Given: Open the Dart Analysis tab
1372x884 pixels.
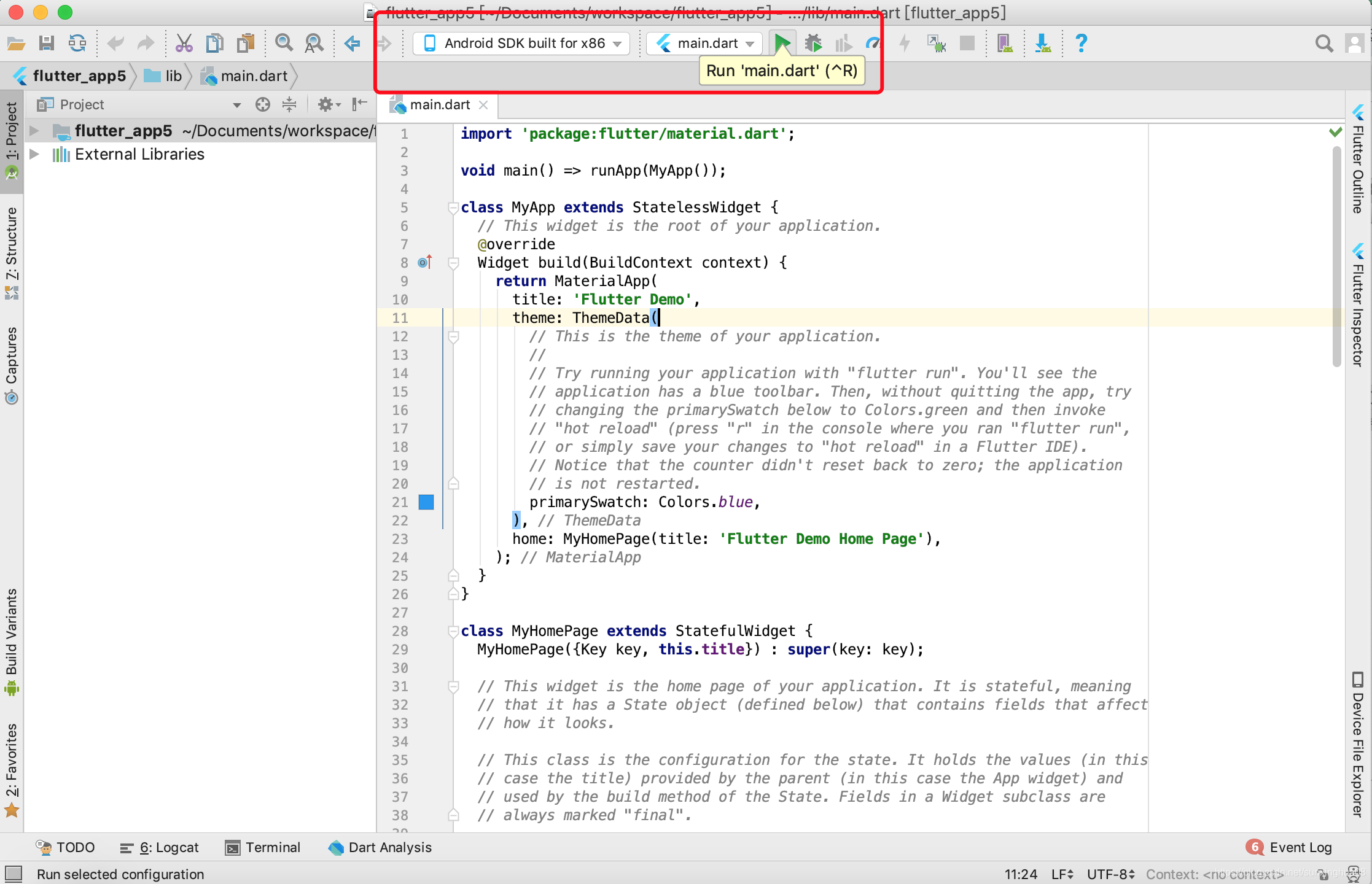Looking at the screenshot, I should click(380, 847).
